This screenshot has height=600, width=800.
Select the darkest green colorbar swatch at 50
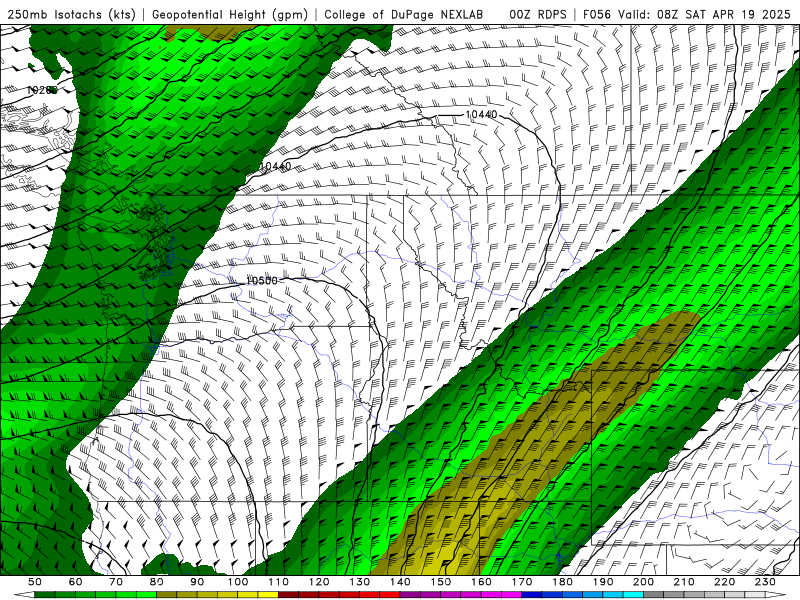click(x=44, y=595)
